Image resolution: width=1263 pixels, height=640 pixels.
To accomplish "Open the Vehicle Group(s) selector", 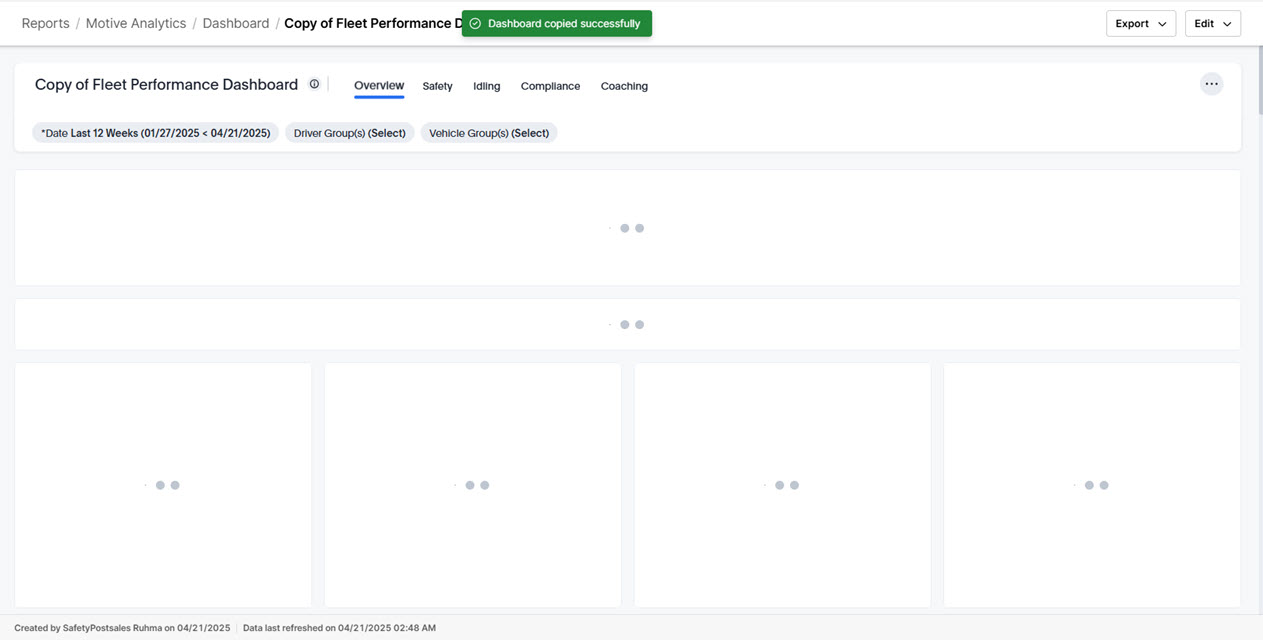I will [489, 132].
